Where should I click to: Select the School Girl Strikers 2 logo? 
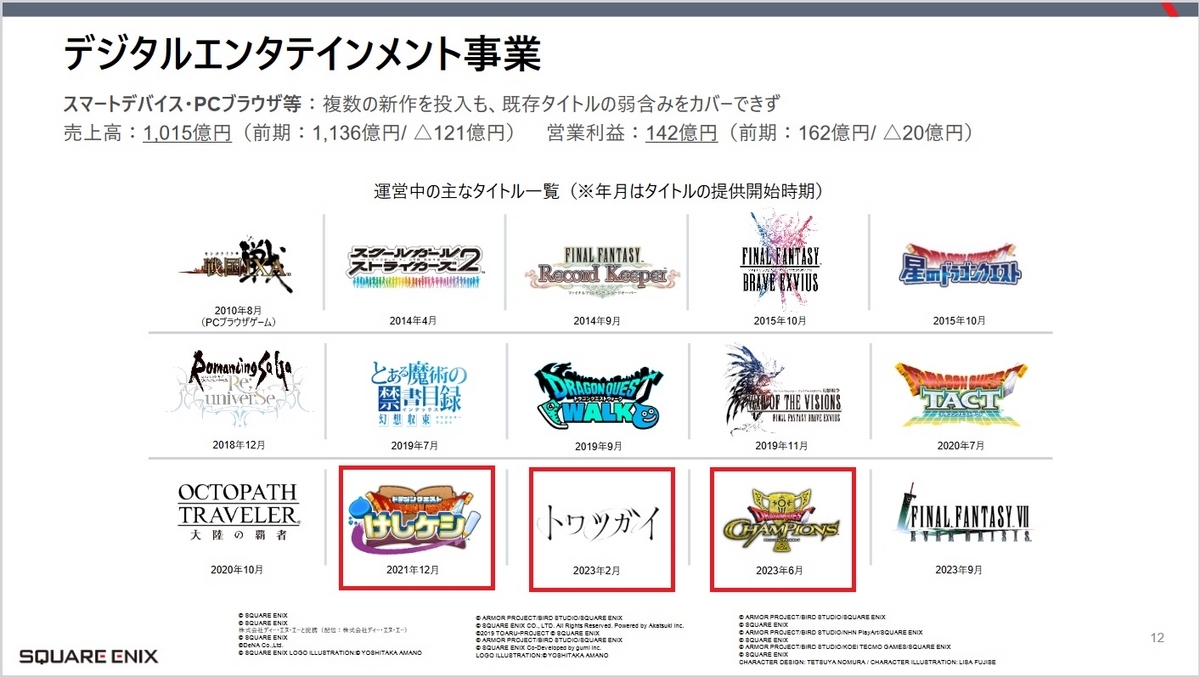(x=416, y=265)
